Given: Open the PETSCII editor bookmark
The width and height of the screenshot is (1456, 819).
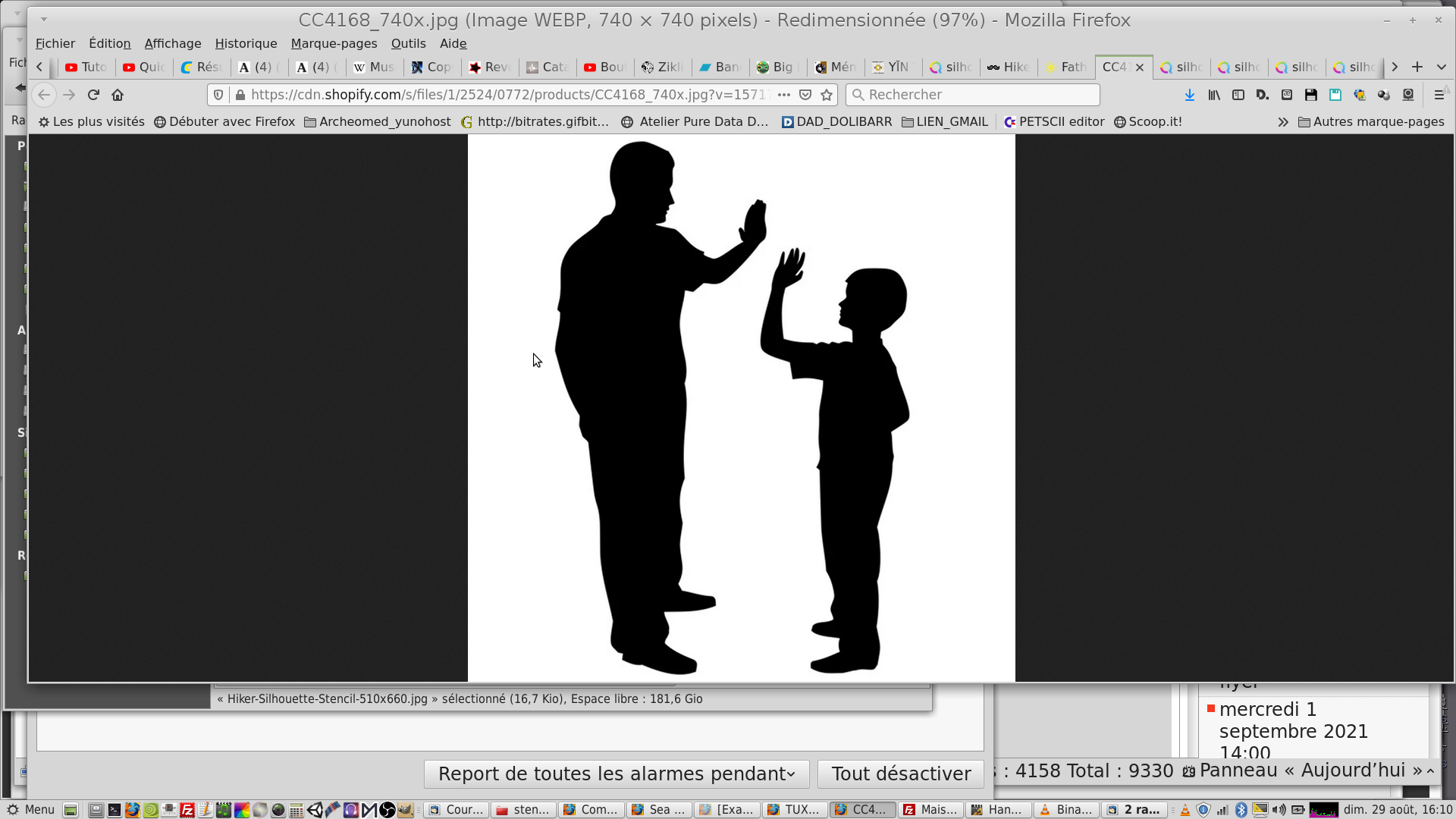Looking at the screenshot, I should [1053, 121].
